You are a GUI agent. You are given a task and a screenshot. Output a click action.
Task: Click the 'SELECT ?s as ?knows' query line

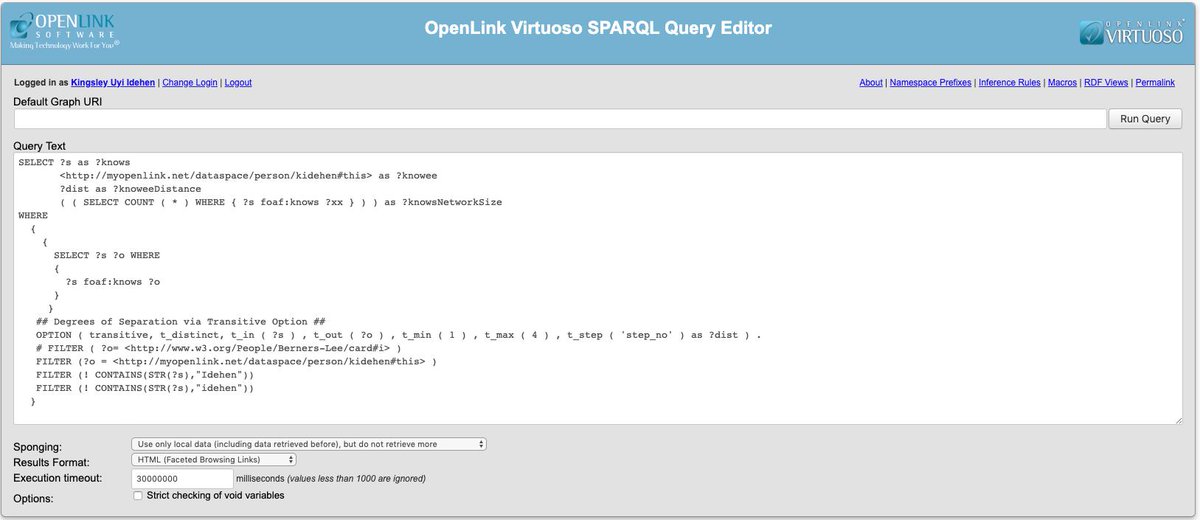coord(74,162)
